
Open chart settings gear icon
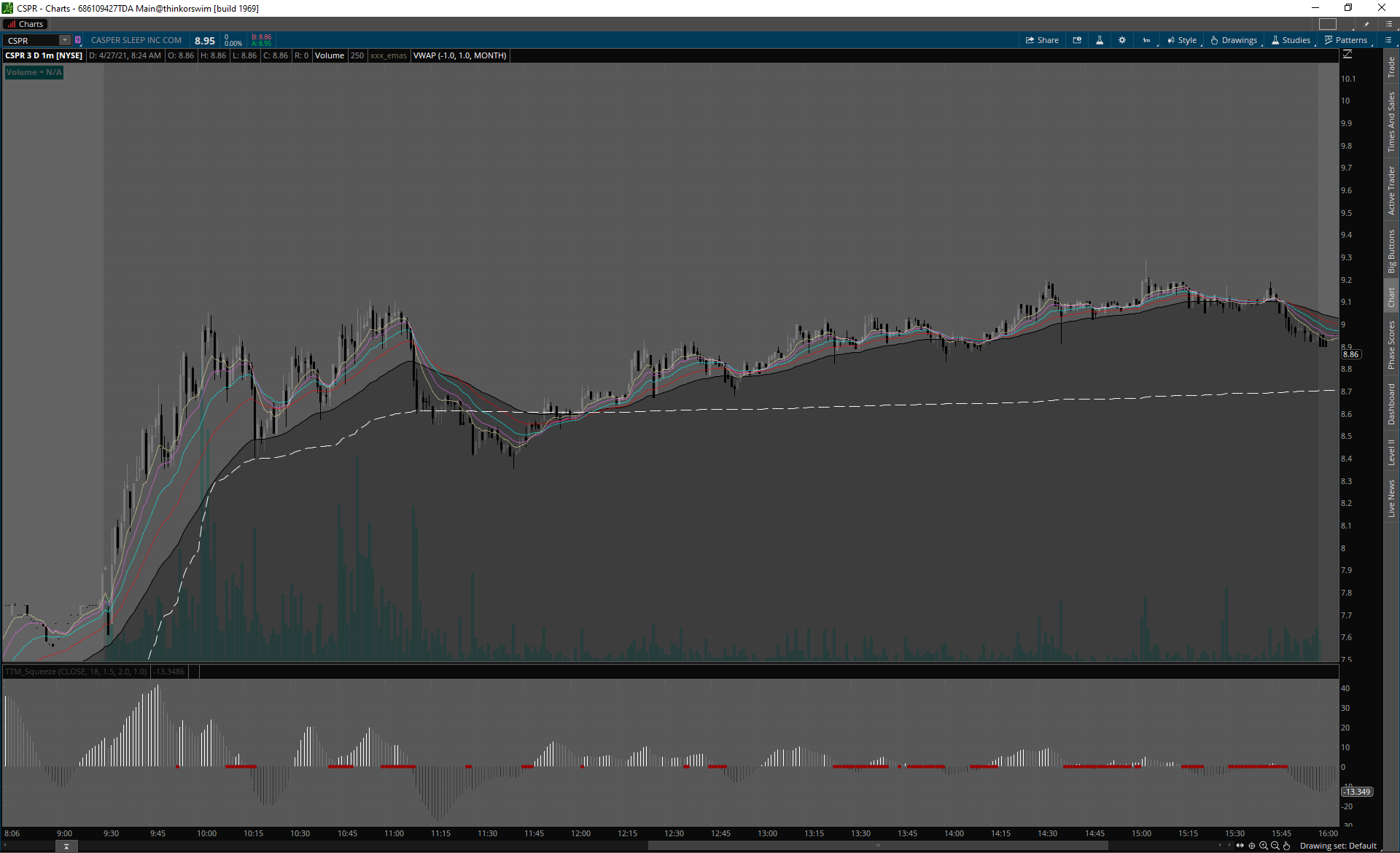point(1122,40)
